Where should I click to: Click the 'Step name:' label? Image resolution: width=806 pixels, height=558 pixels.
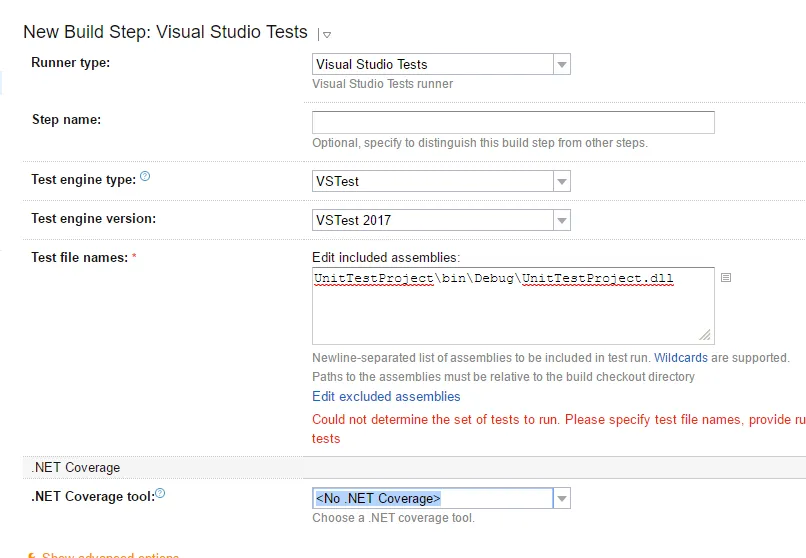(x=66, y=120)
